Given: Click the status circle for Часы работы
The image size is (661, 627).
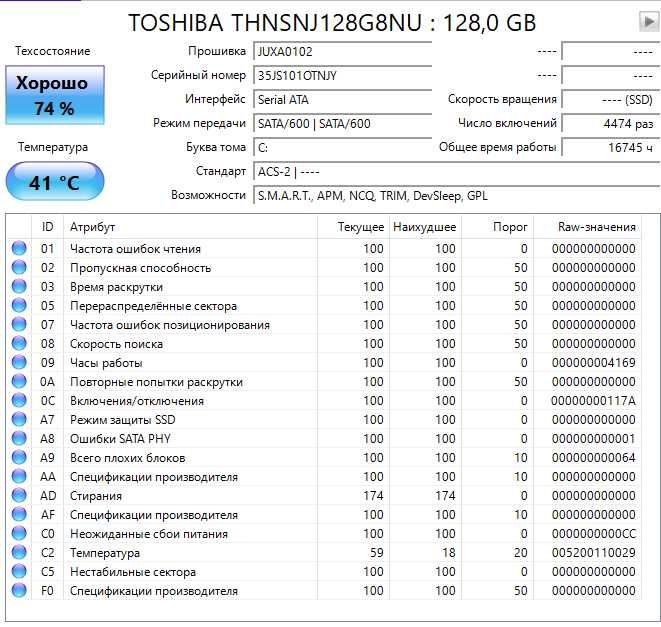Looking at the screenshot, I should tap(19, 362).
